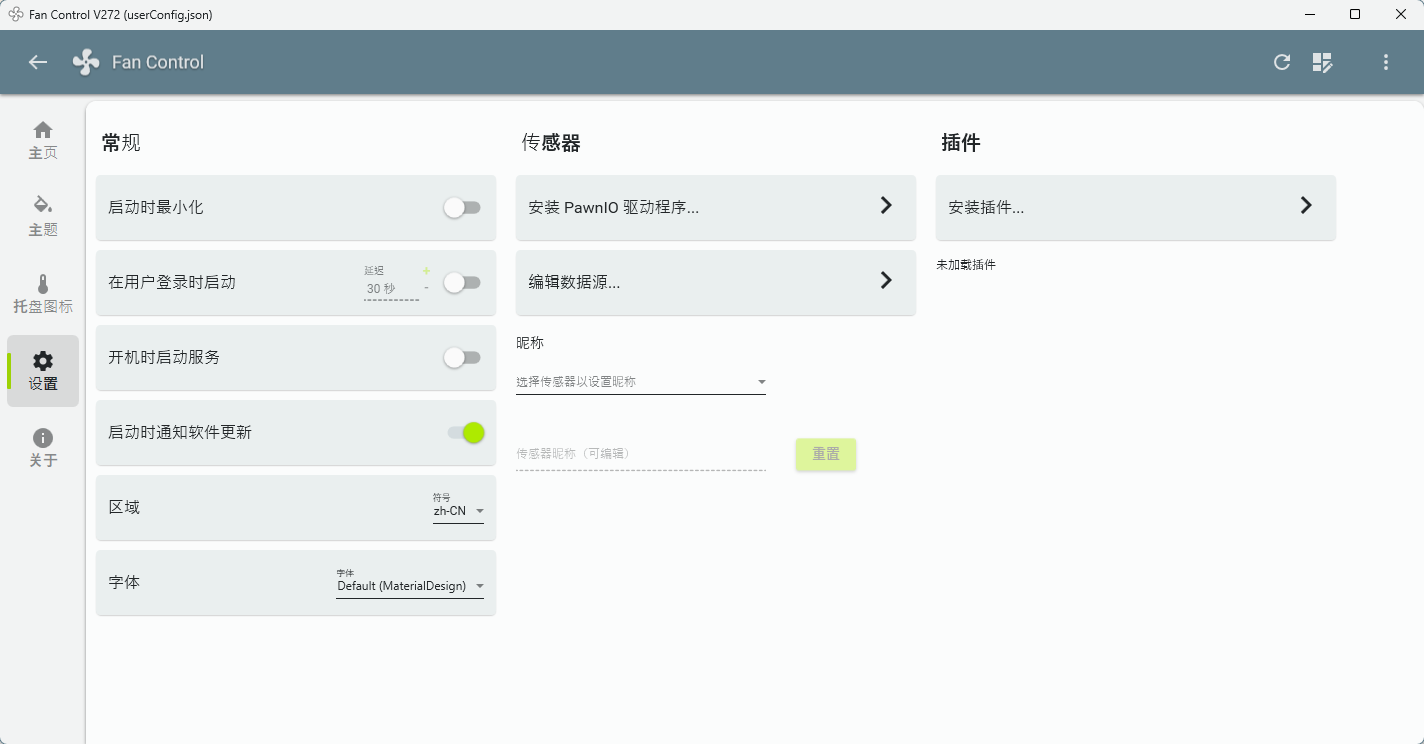
Task: Click the chevron beside 编辑数据源
Action: pyautogui.click(x=886, y=280)
